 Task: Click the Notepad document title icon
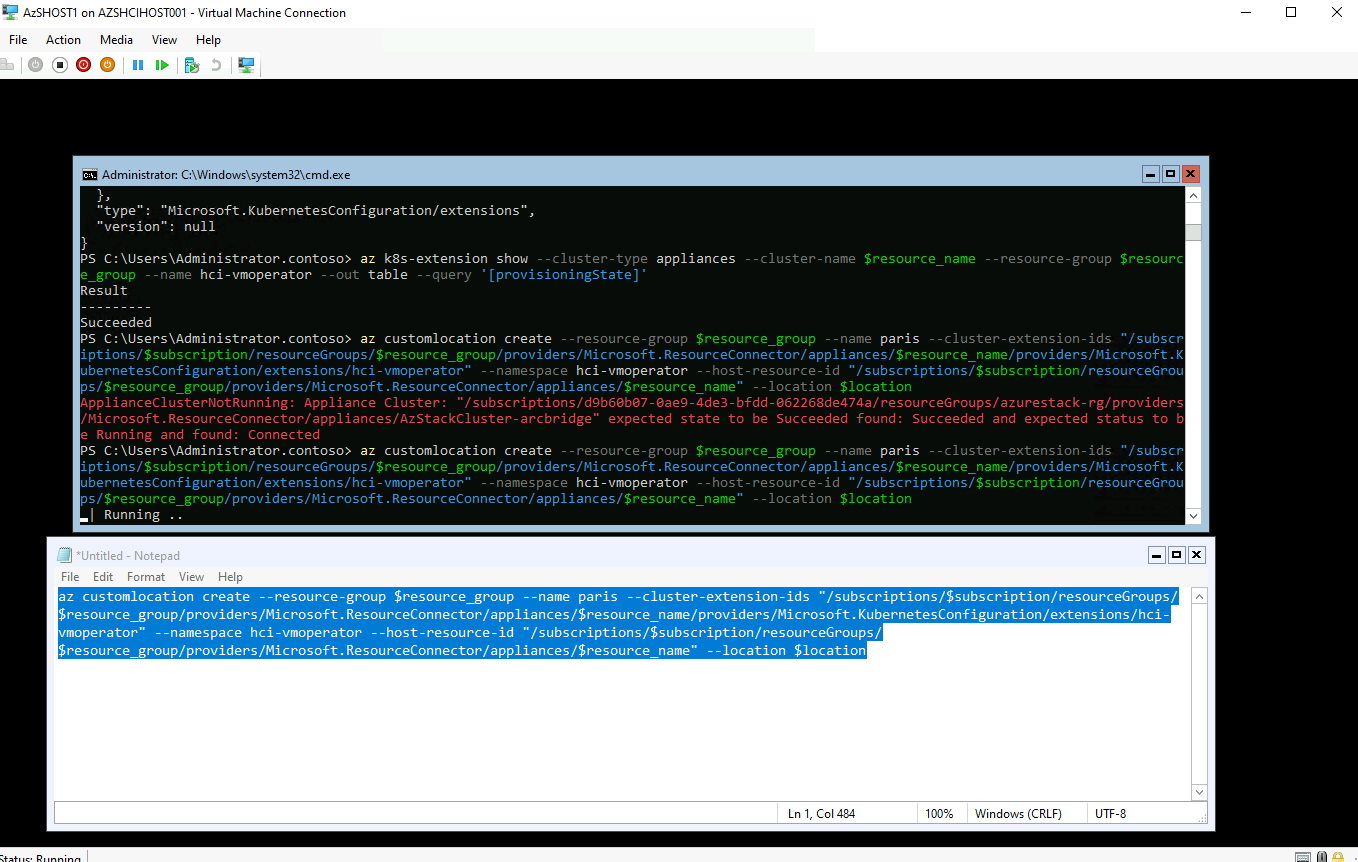[65, 555]
